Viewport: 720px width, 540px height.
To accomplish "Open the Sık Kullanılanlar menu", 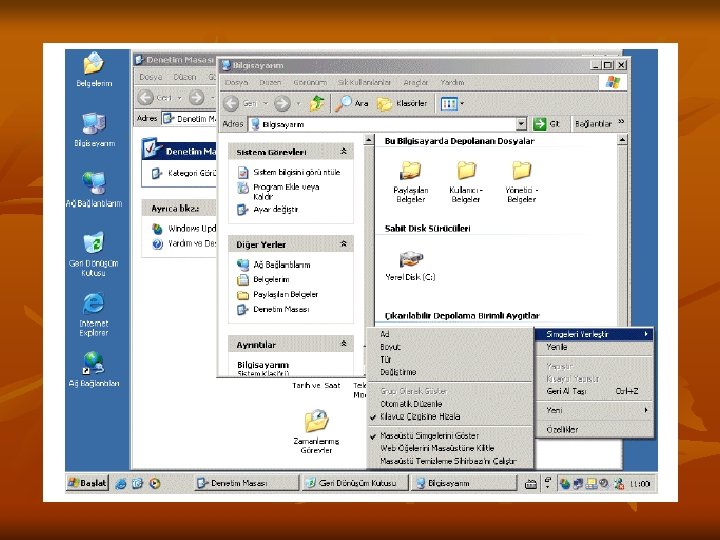I will point(364,82).
